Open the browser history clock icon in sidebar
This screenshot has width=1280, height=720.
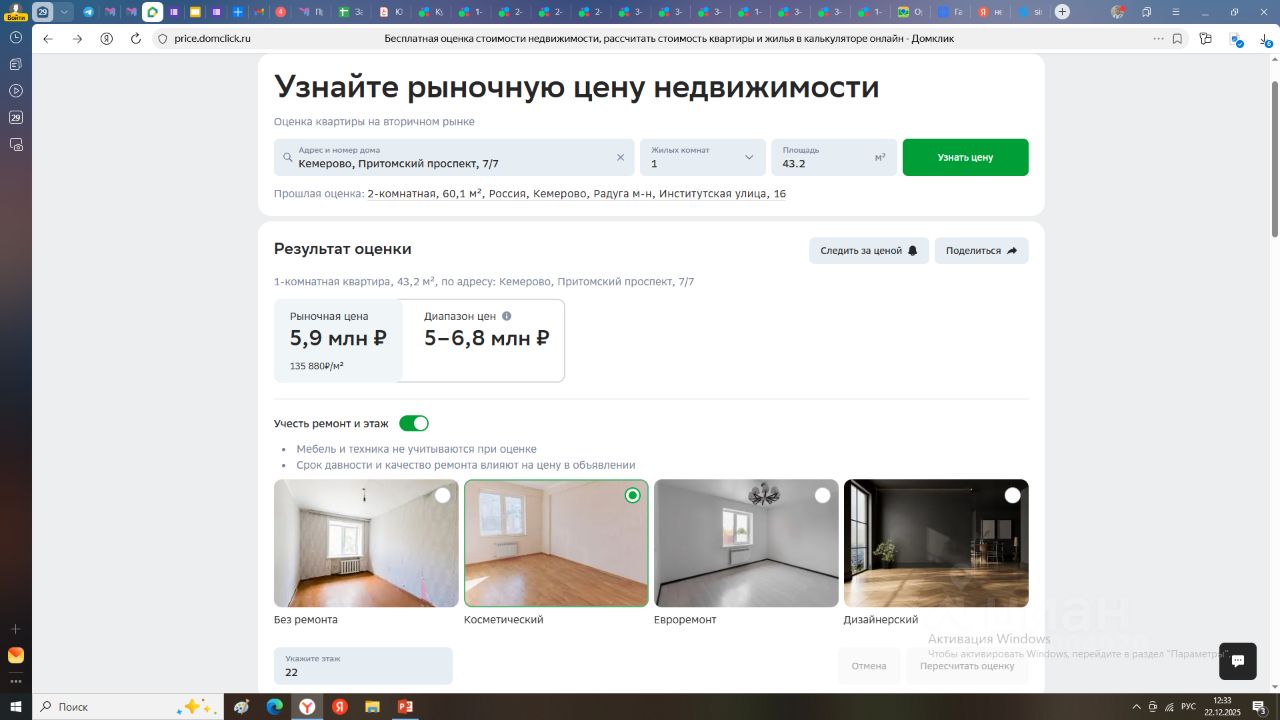pyautogui.click(x=16, y=37)
